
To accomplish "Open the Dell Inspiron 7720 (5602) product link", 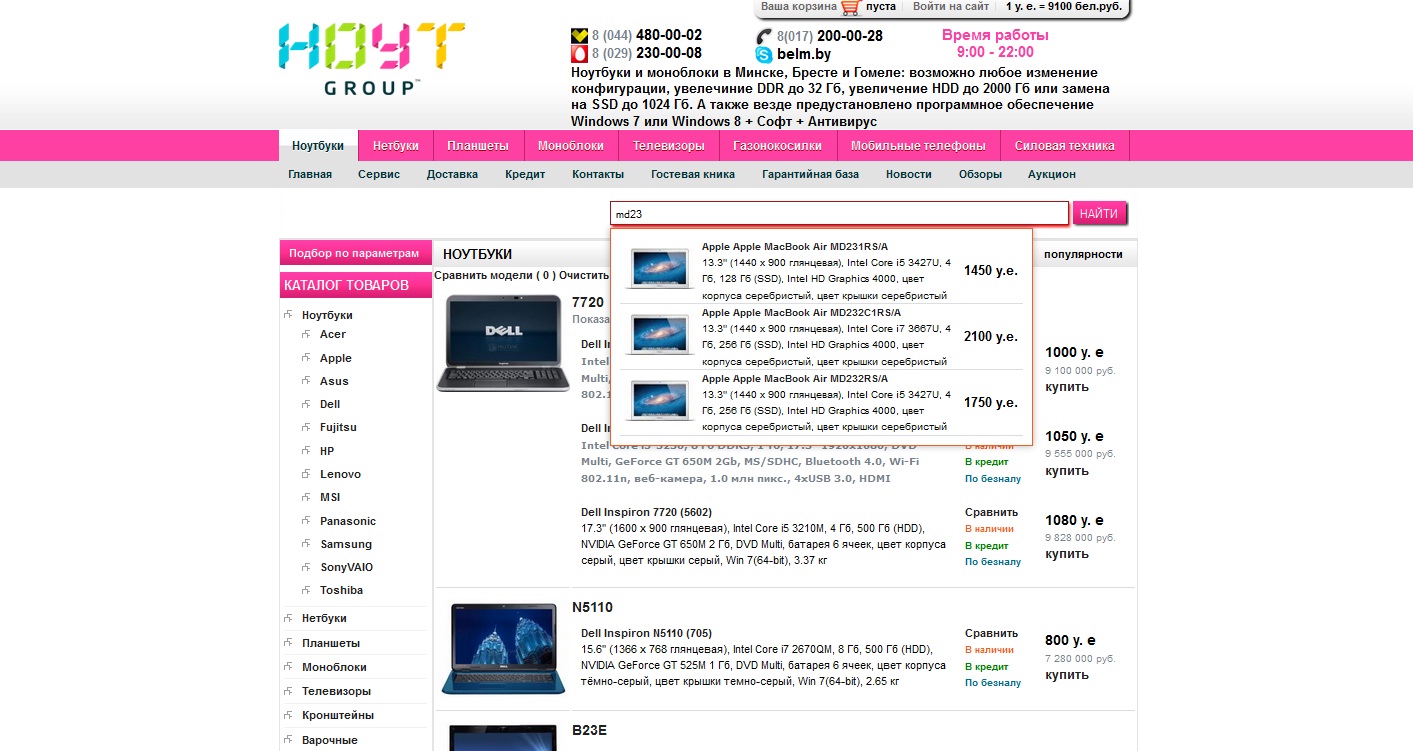I will [646, 512].
